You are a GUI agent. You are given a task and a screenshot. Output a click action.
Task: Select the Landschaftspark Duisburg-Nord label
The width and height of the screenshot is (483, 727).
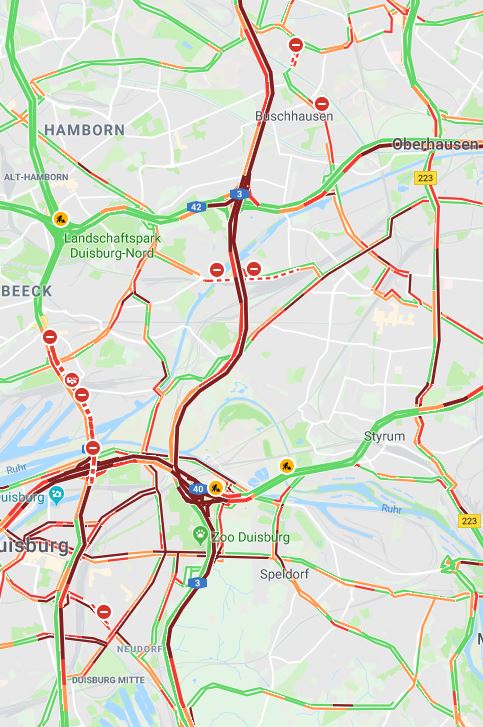112,246
